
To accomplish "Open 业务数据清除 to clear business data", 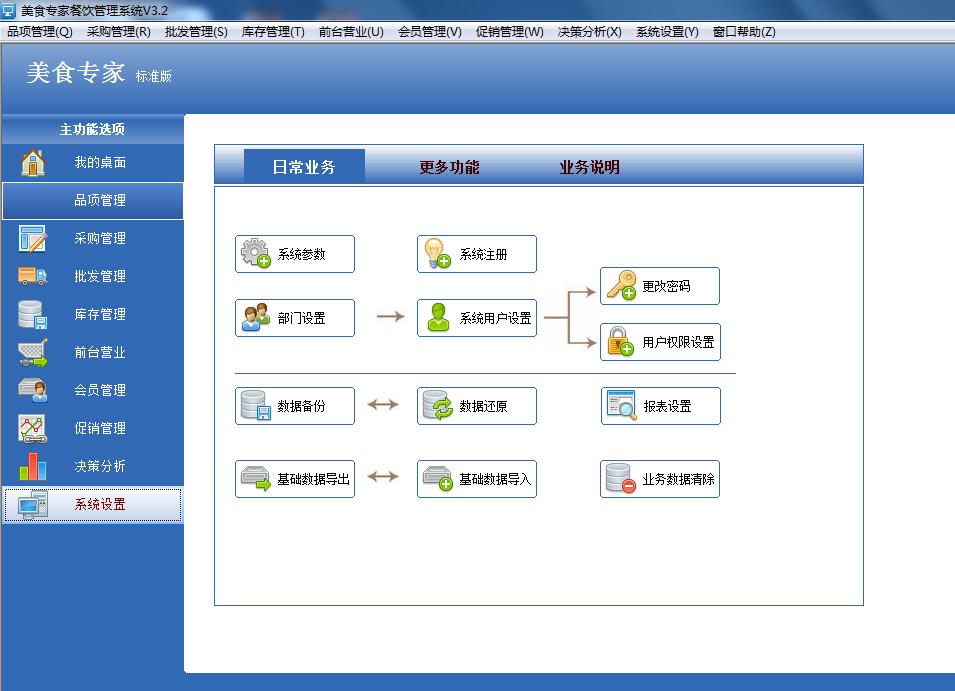I will [x=660, y=478].
